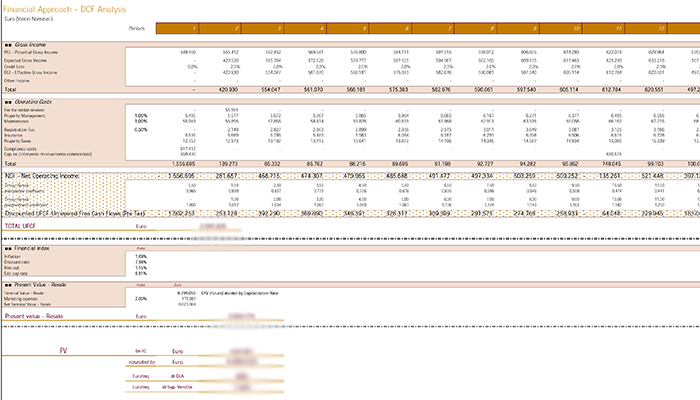700x400 pixels.
Task: Select the Period 6 orange header cell
Action: [390, 29]
